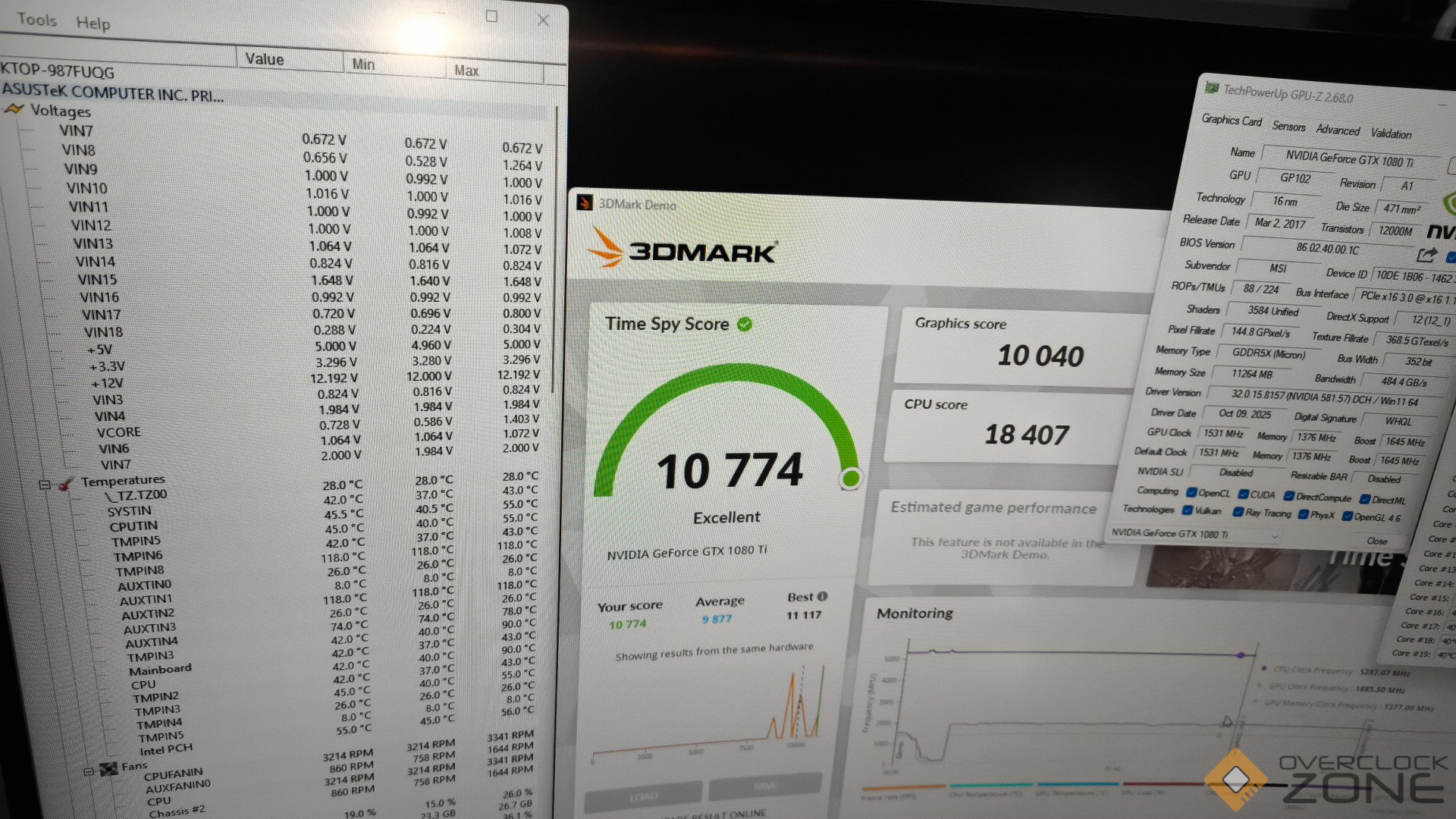Click the 3DMark Demo title bar icon
The width and height of the screenshot is (1456, 819).
(585, 202)
